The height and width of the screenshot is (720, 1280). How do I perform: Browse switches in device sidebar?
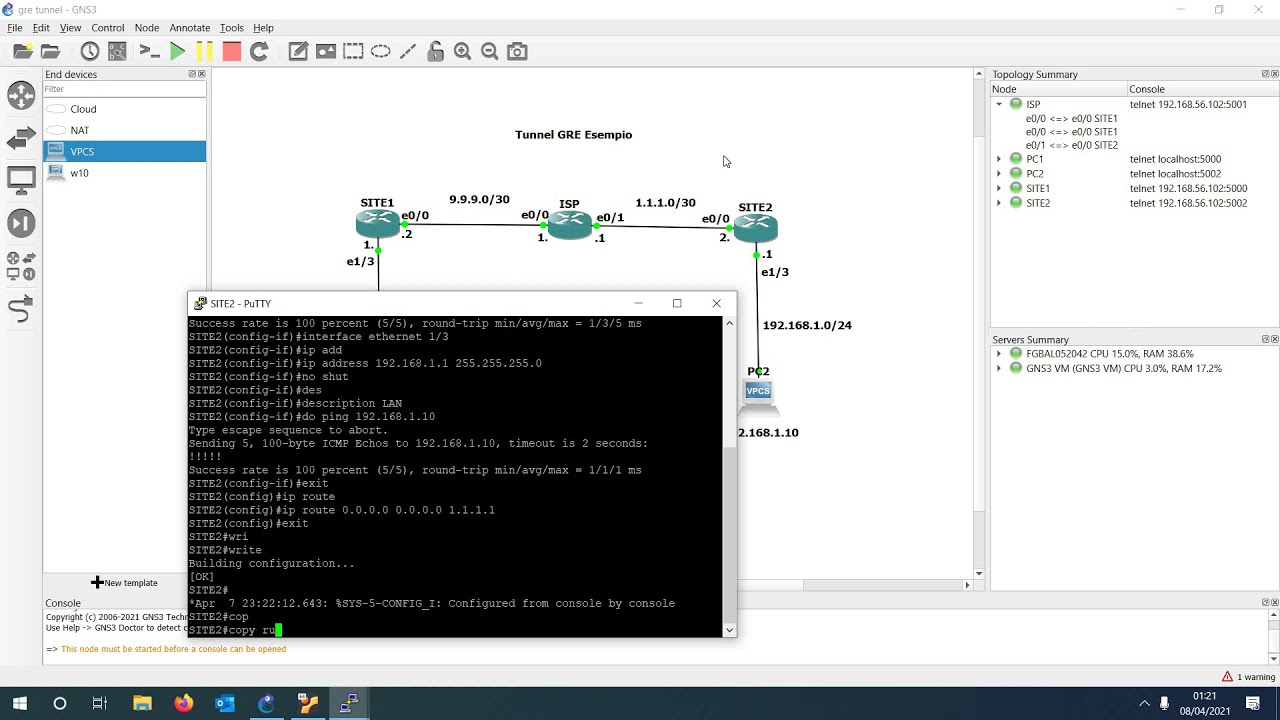(x=21, y=138)
